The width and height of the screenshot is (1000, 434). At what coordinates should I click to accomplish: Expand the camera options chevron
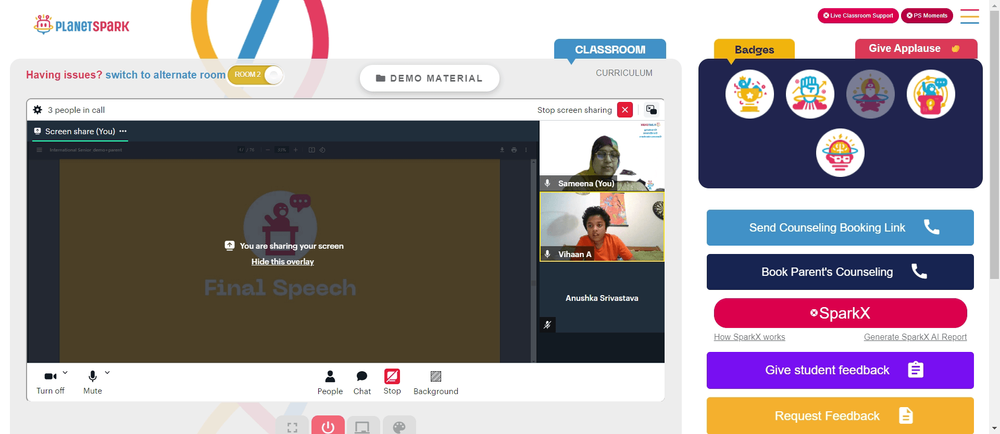coord(65,373)
